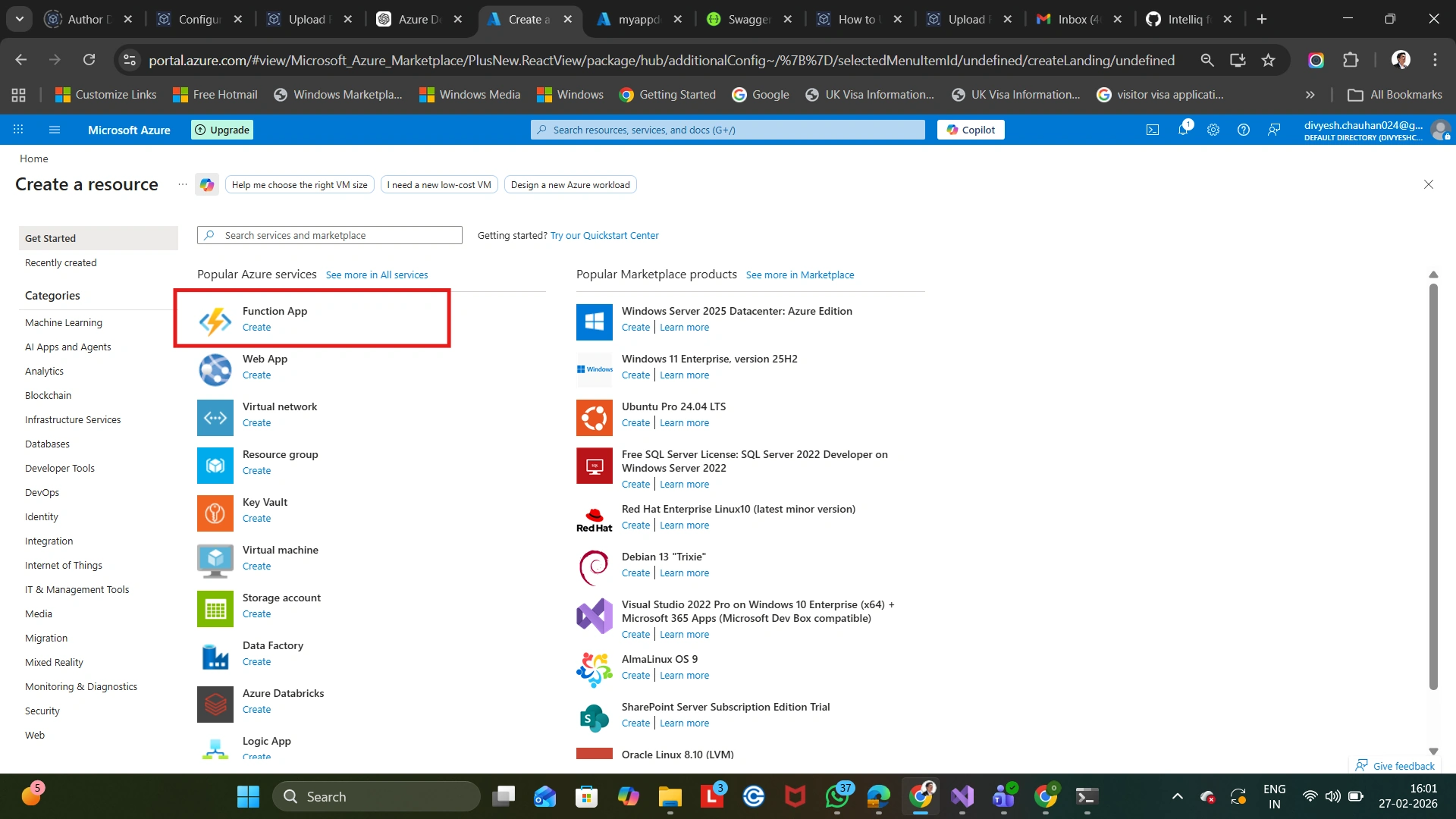Select the Data Factory icon
This screenshot has width=1456, height=819.
pyautogui.click(x=215, y=656)
